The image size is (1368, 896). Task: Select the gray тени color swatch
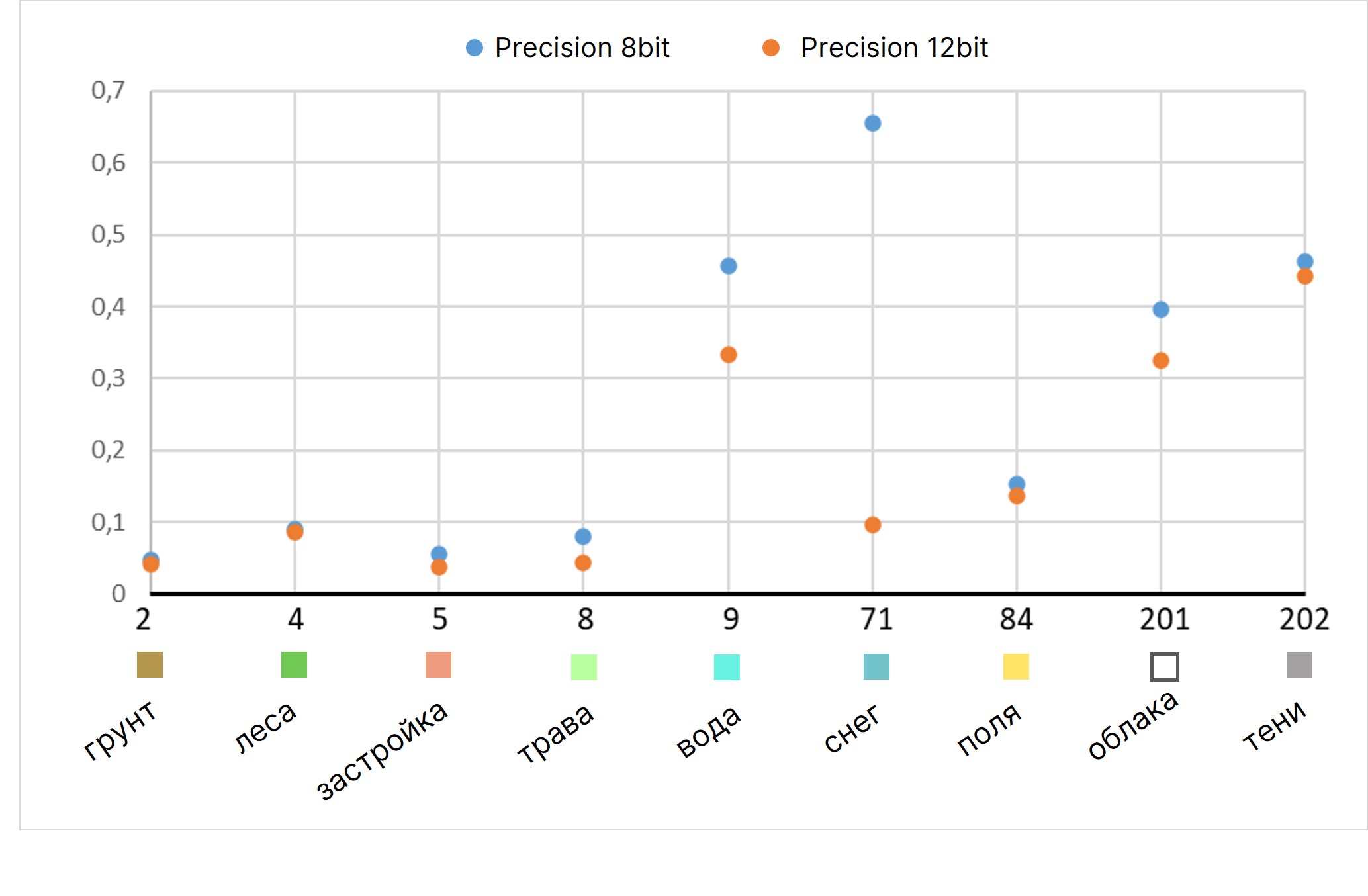click(x=1299, y=664)
